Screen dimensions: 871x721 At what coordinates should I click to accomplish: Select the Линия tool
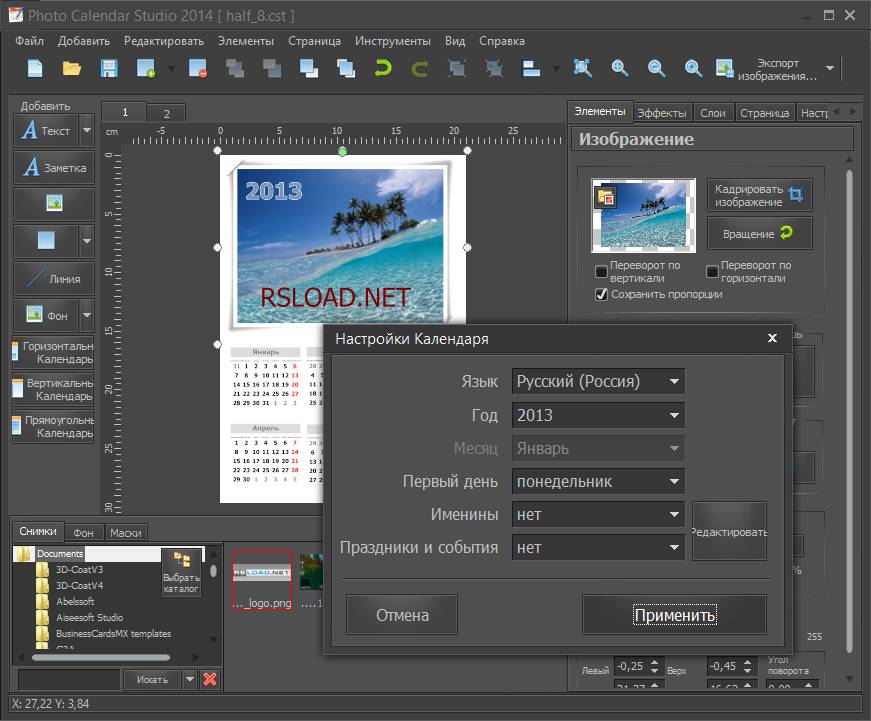[48, 278]
